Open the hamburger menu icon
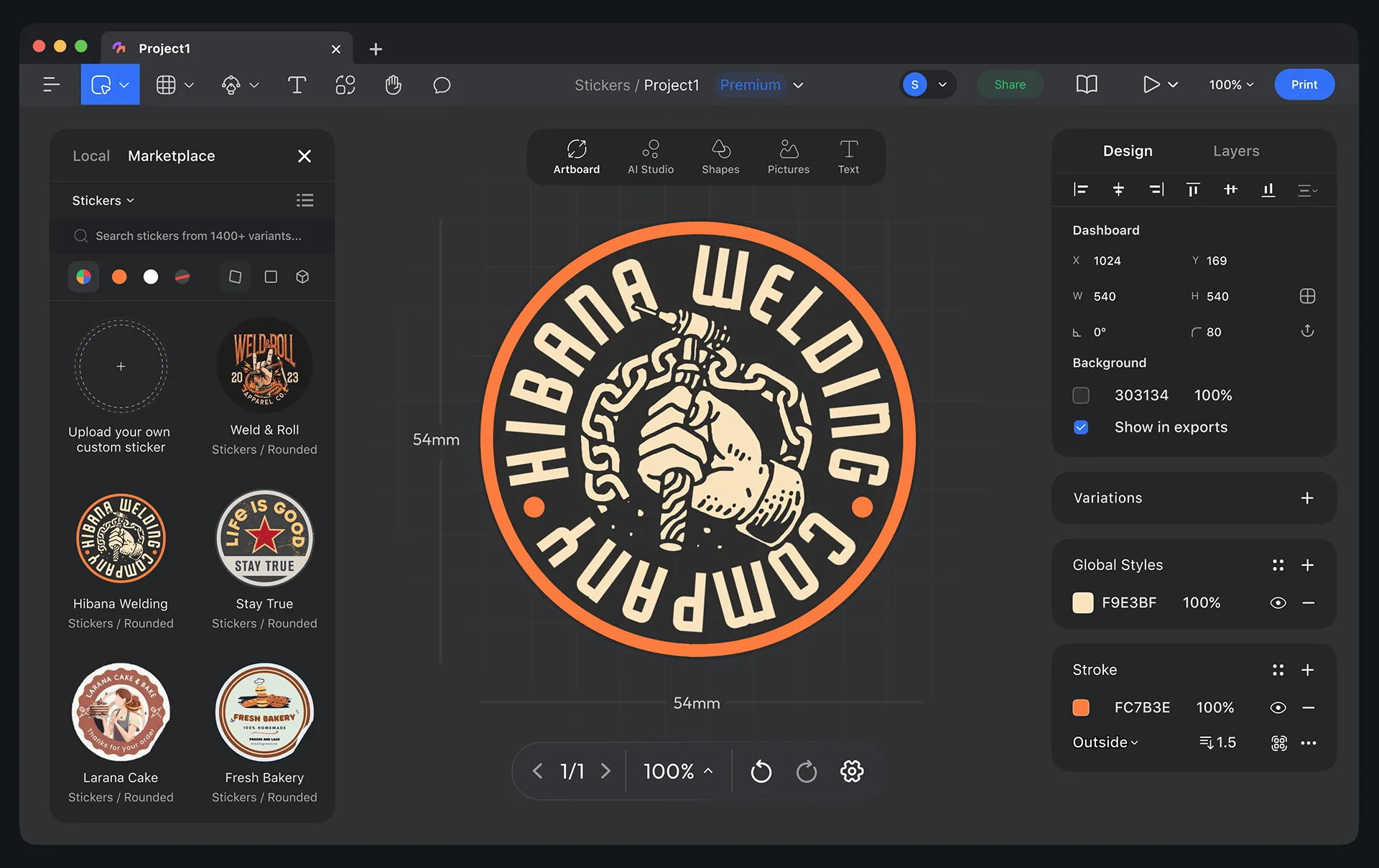This screenshot has width=1379, height=868. coord(51,85)
